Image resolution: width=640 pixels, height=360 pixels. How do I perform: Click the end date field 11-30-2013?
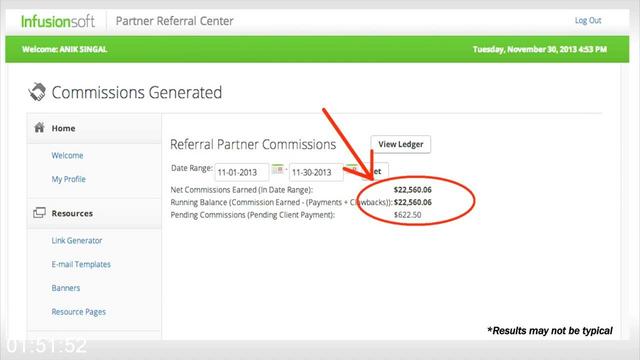[316, 172]
